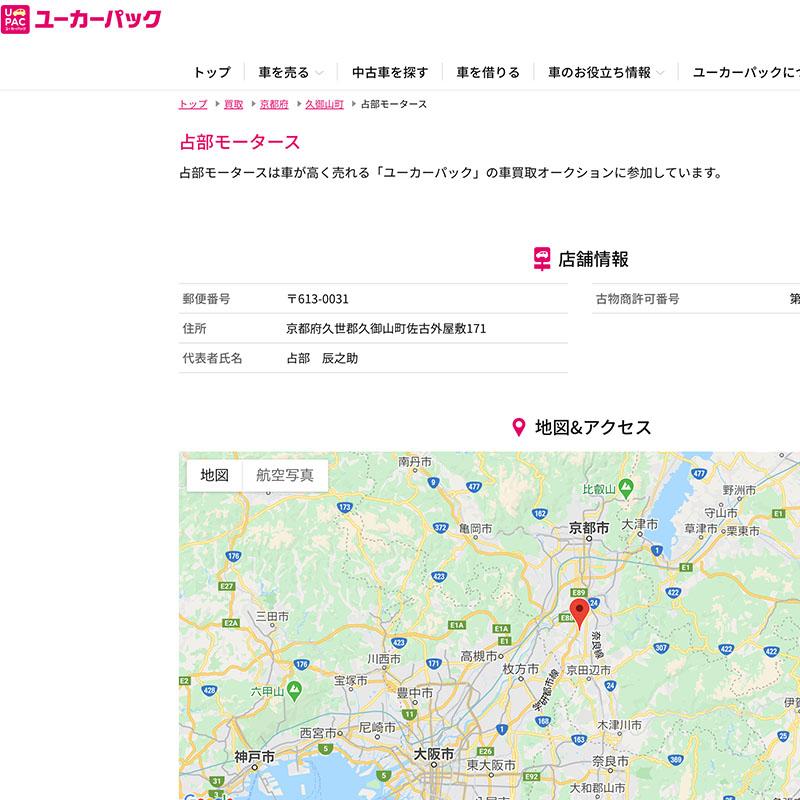800x800 pixels.
Task: Click the E26 expressway sign on the map
Action: (485, 751)
